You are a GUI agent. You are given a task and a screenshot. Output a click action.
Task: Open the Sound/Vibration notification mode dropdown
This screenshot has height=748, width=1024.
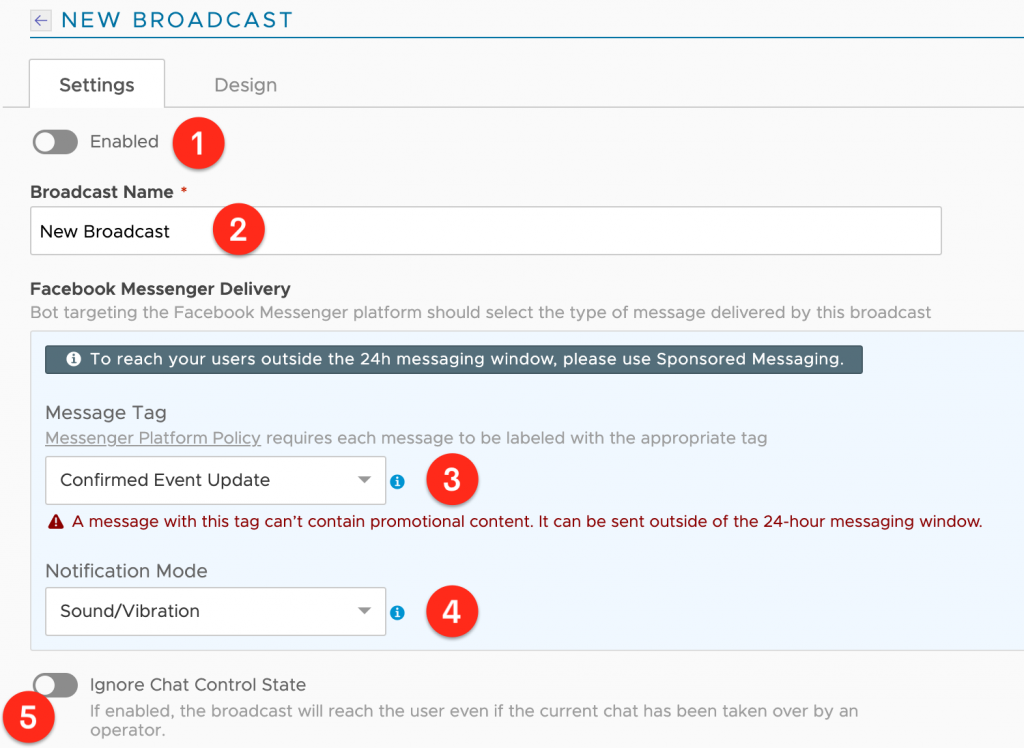216,611
